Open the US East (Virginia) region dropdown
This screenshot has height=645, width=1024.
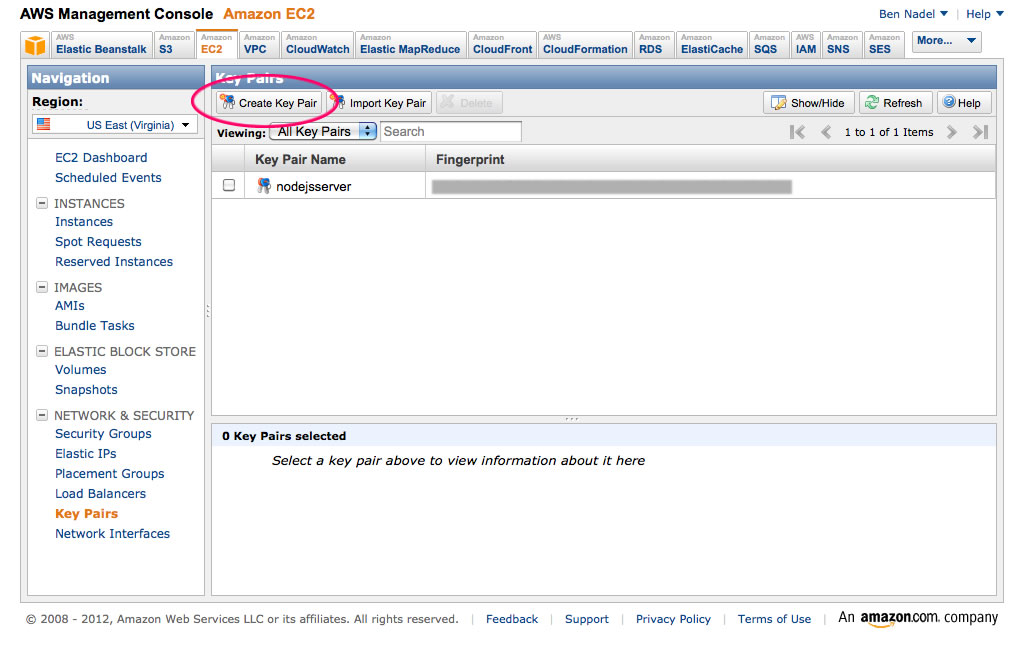click(114, 125)
